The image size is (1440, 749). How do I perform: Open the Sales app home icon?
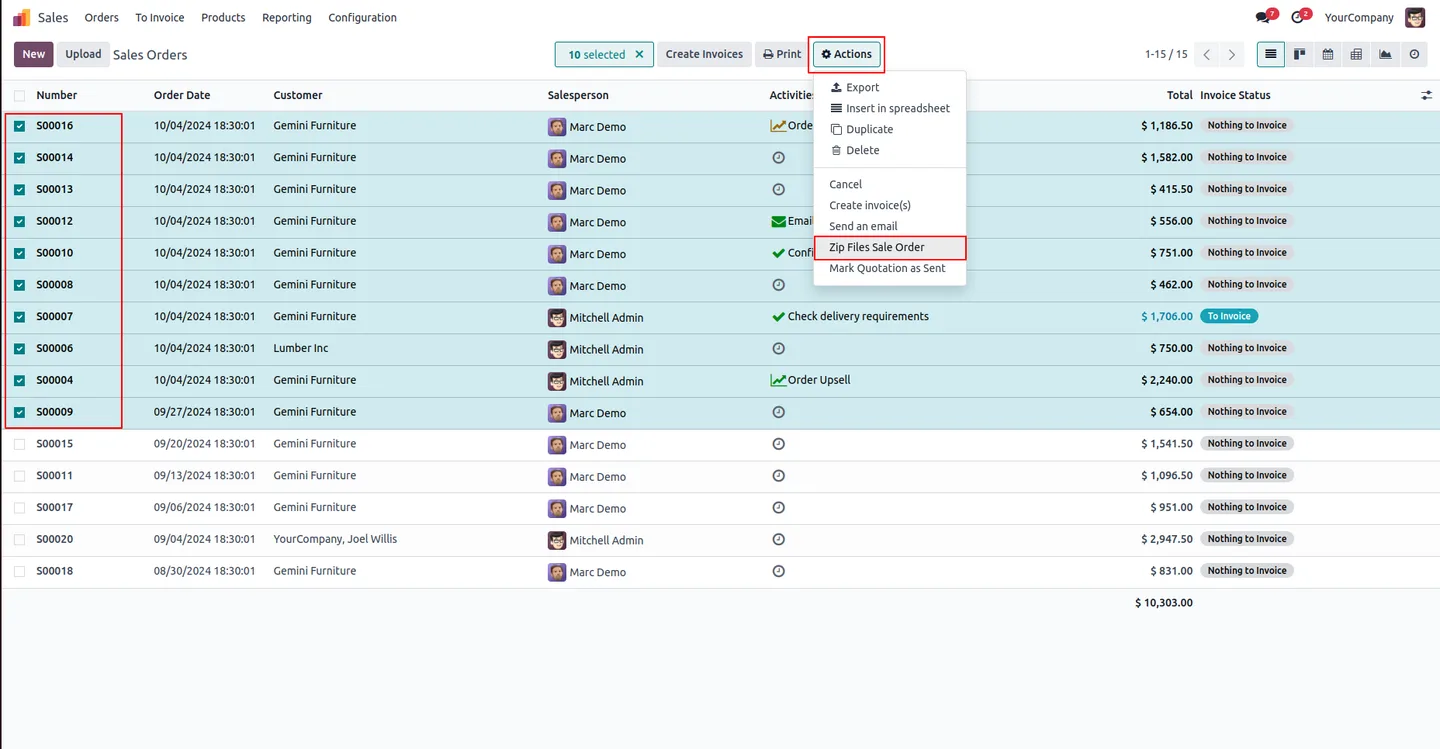coord(21,18)
